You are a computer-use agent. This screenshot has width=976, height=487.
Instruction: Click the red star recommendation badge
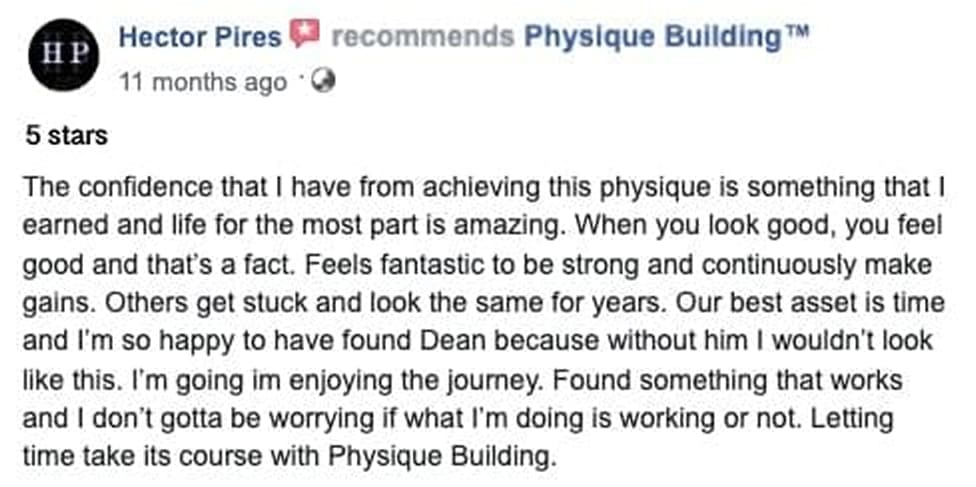click(305, 33)
